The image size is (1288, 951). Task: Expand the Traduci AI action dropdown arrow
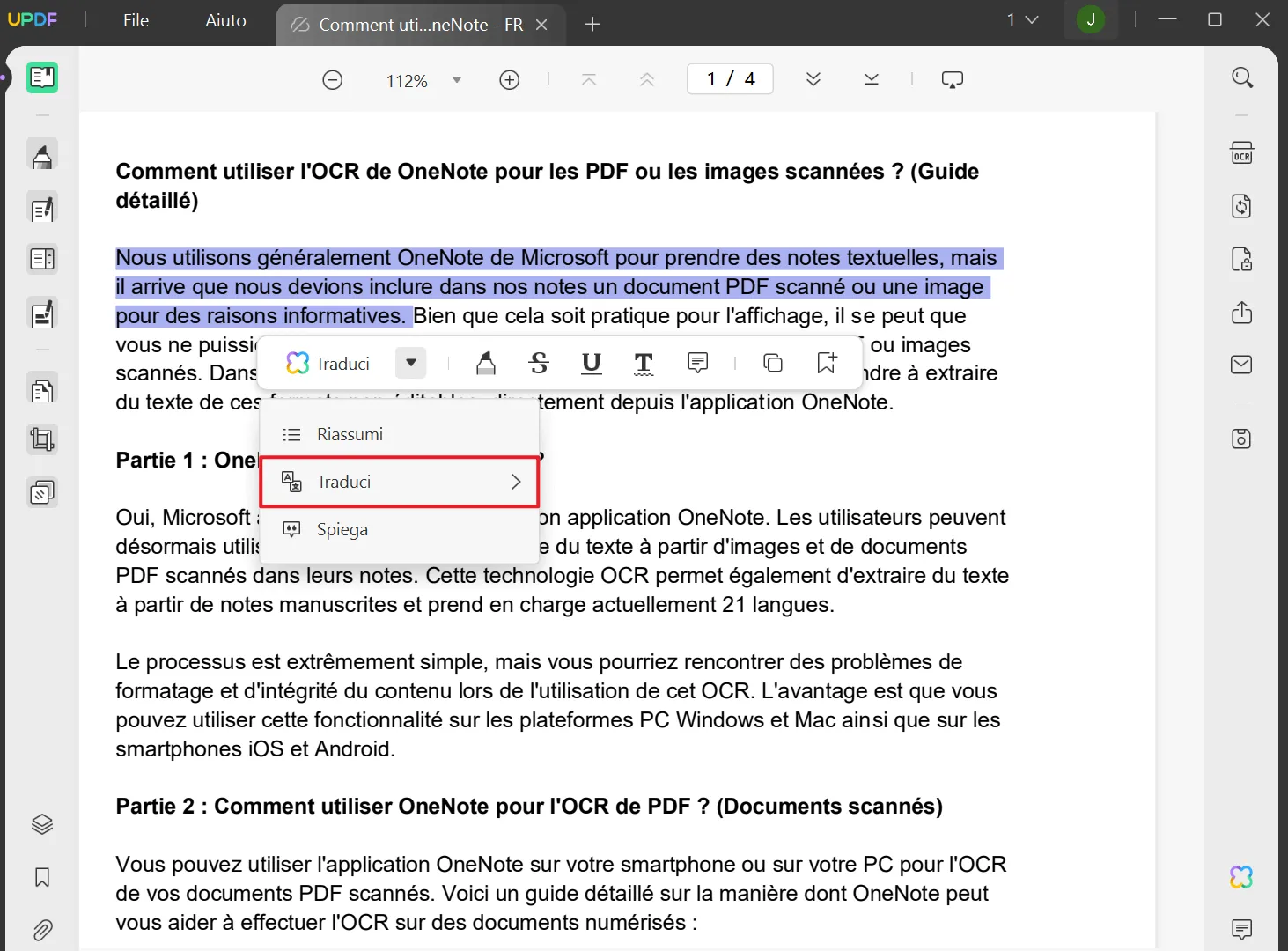(x=410, y=363)
